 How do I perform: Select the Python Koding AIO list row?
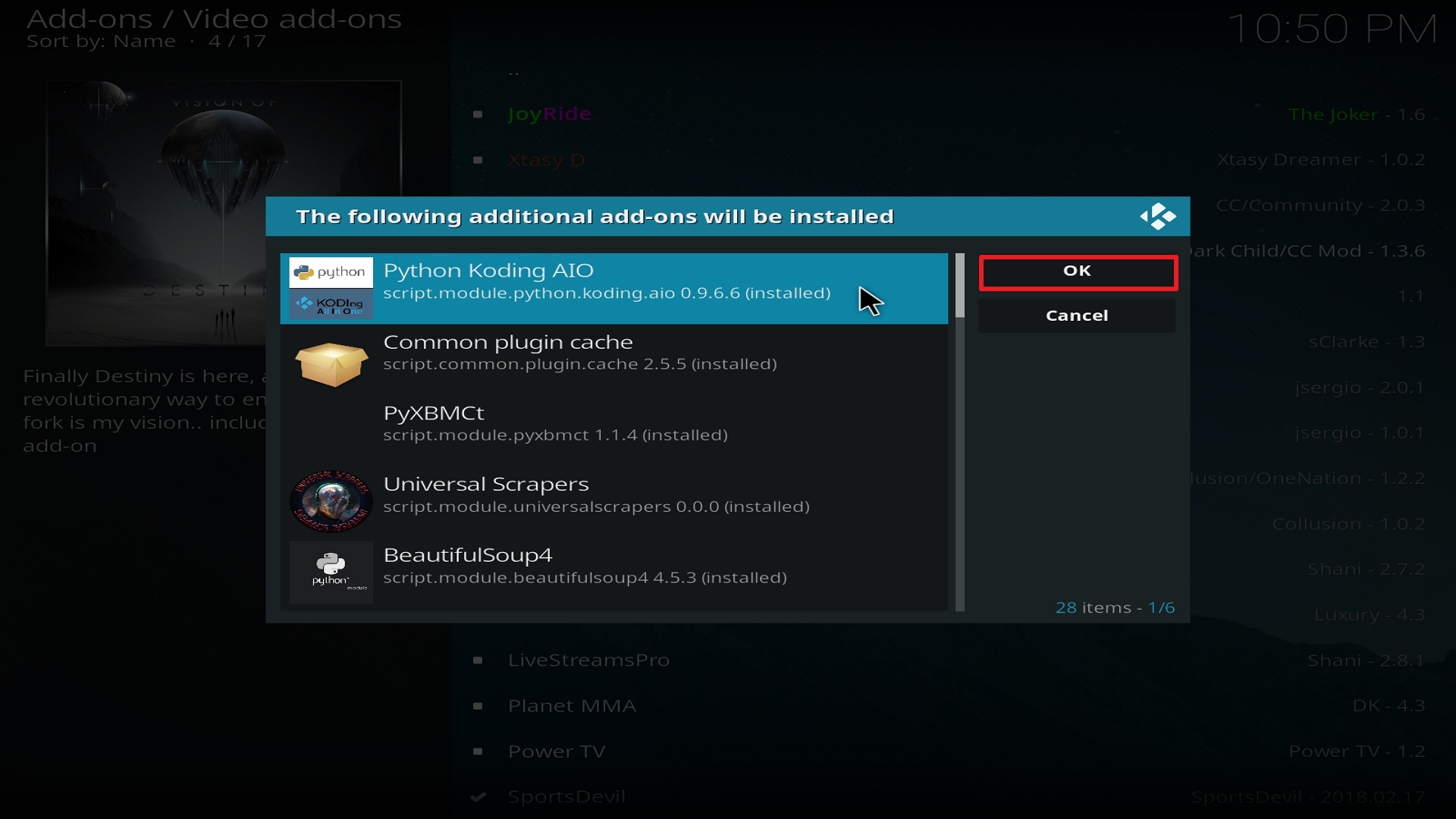[614, 289]
